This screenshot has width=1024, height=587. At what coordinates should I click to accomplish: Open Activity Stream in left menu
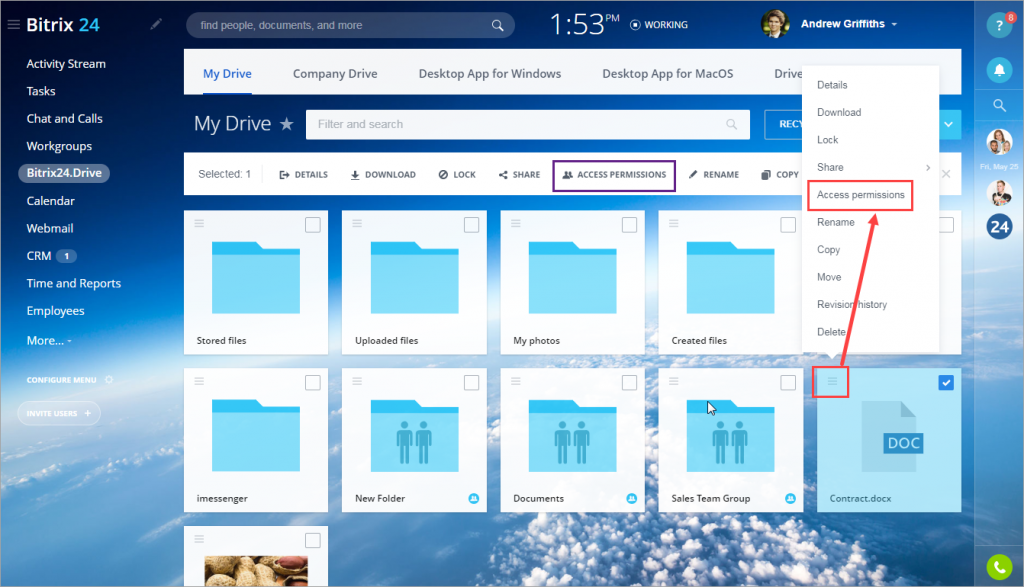click(66, 64)
